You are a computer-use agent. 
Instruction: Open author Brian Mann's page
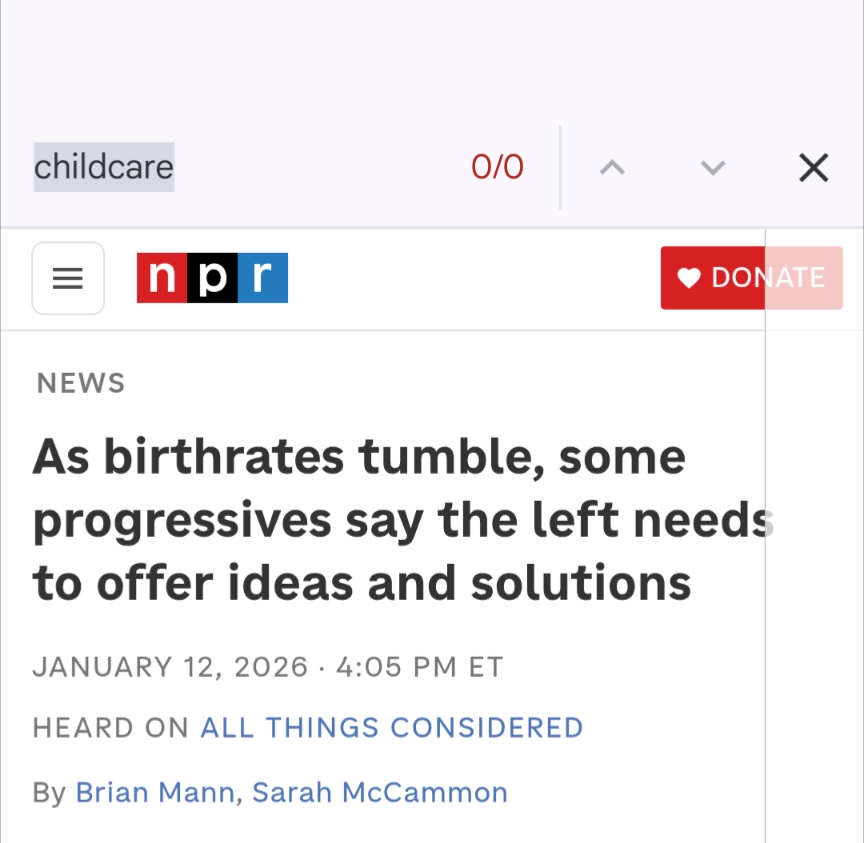tap(155, 793)
